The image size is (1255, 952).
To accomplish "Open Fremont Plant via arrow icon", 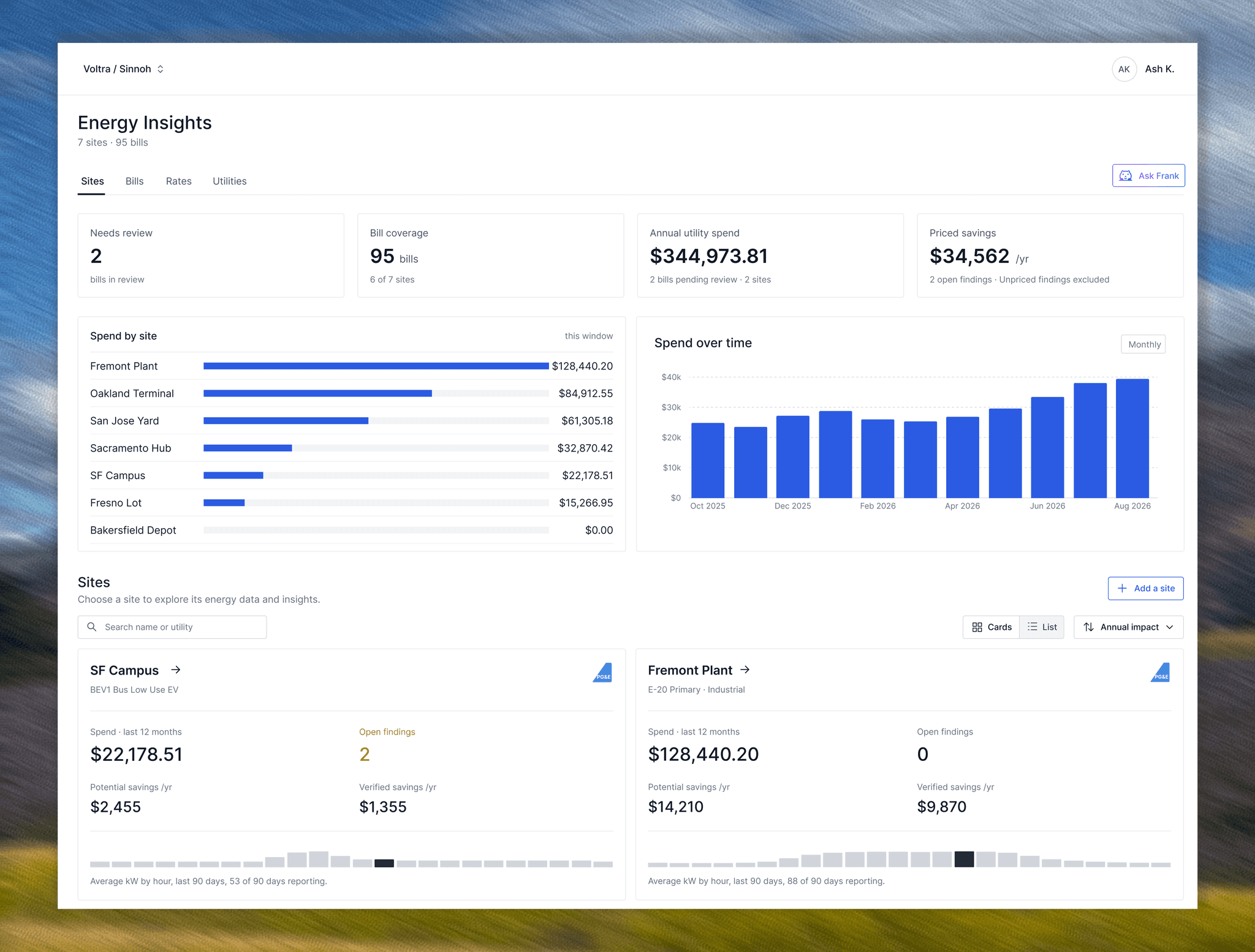I will tap(745, 670).
